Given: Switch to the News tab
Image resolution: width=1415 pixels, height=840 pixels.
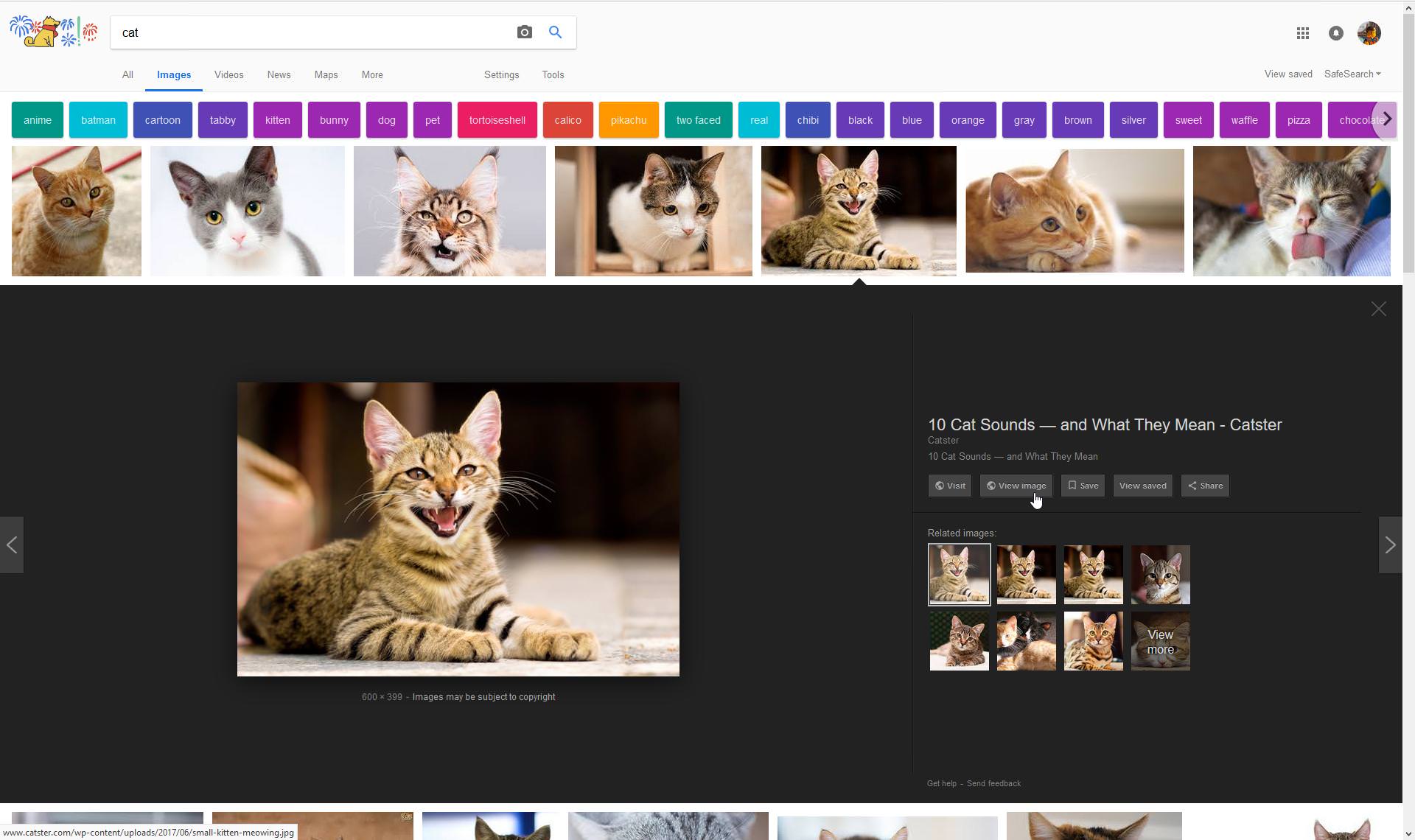Looking at the screenshot, I should coord(279,75).
